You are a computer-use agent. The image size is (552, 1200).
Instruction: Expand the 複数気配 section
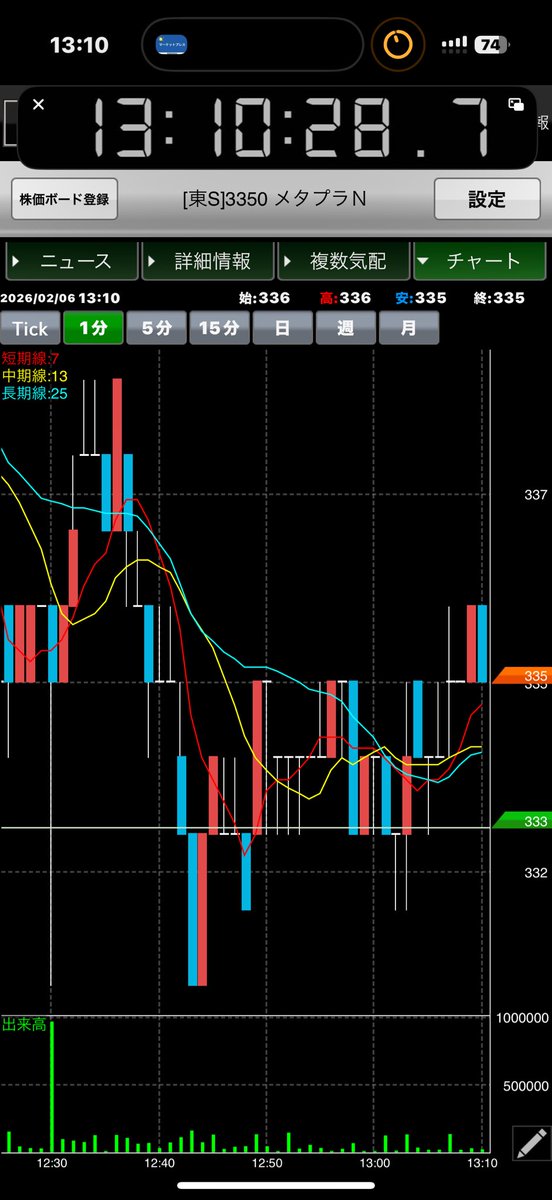pyautogui.click(x=344, y=261)
